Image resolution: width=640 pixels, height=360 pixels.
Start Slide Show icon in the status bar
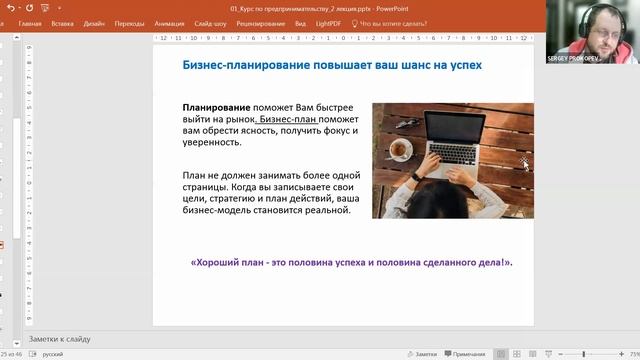(x=549, y=354)
